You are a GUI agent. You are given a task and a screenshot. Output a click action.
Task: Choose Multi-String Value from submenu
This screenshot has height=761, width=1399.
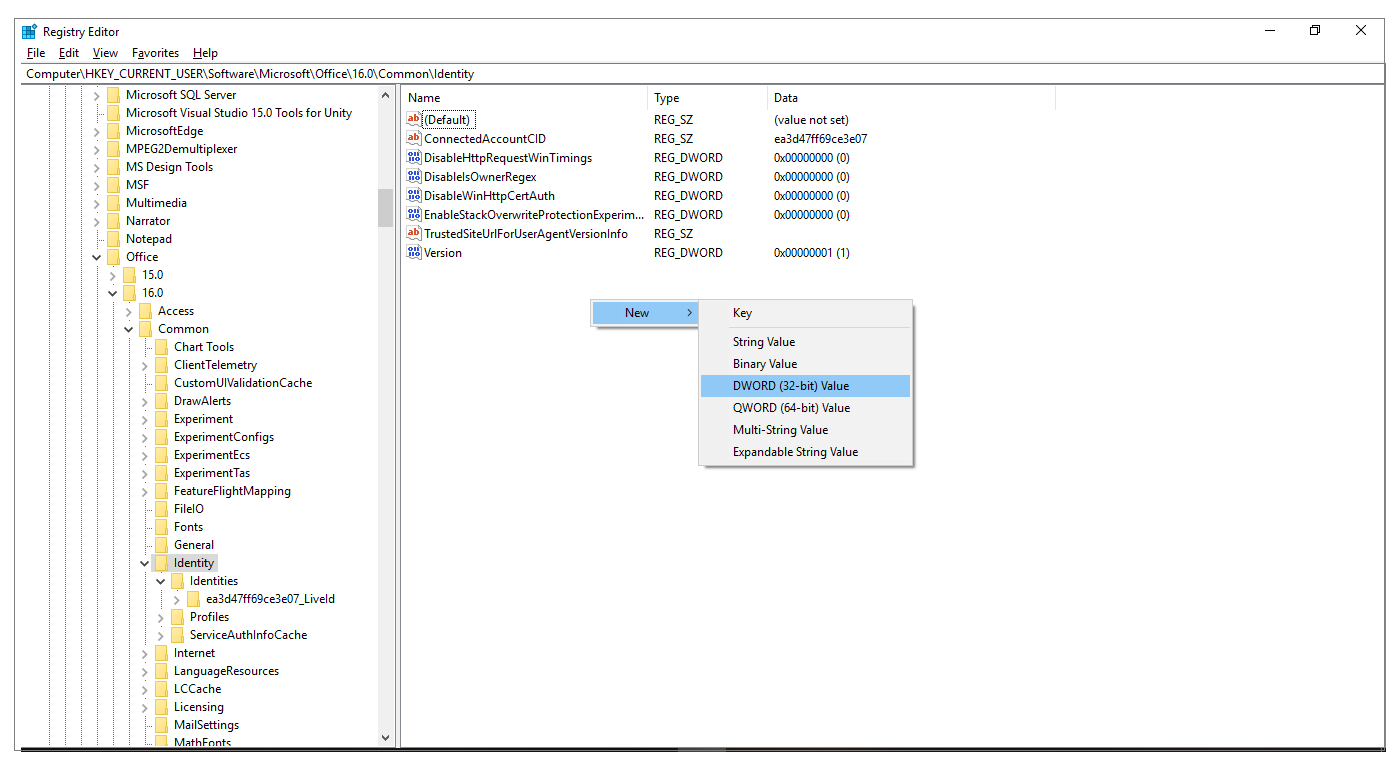click(x=806, y=430)
